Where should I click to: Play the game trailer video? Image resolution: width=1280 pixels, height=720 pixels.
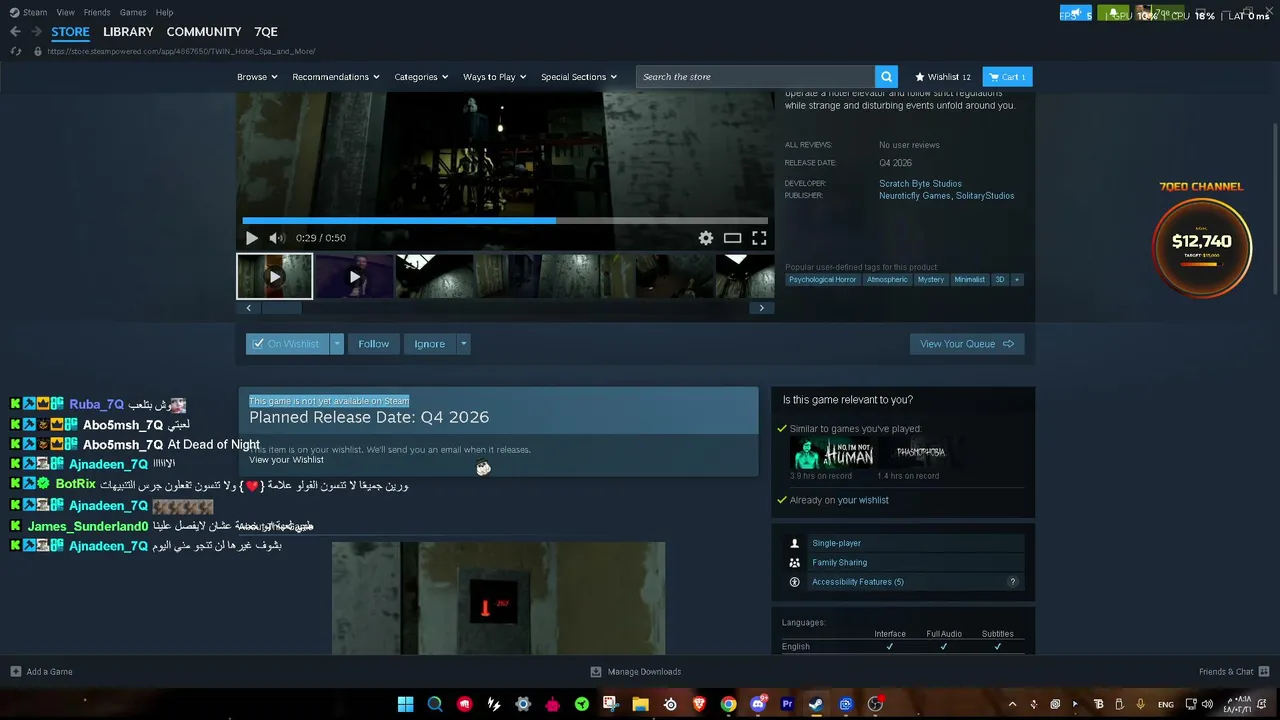(x=252, y=238)
